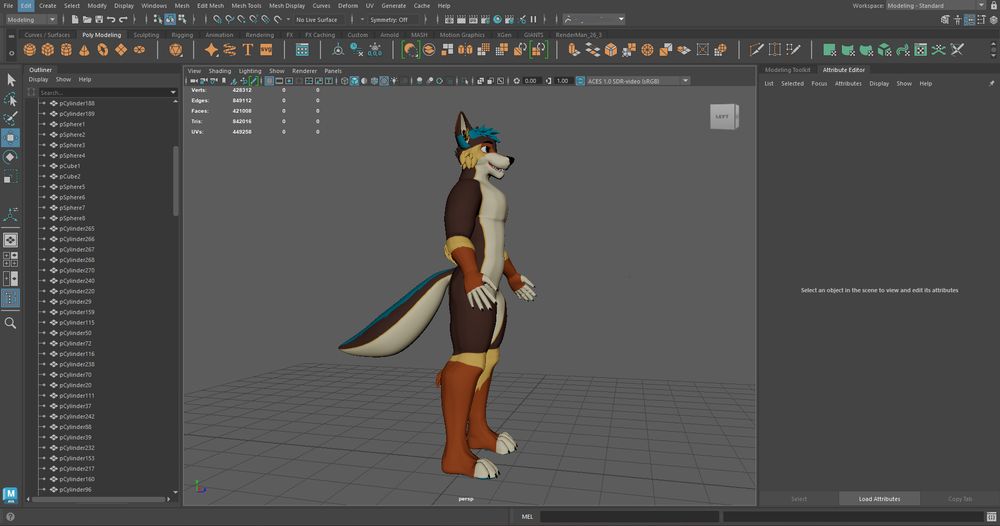Open the Outliner Display menu

point(38,80)
